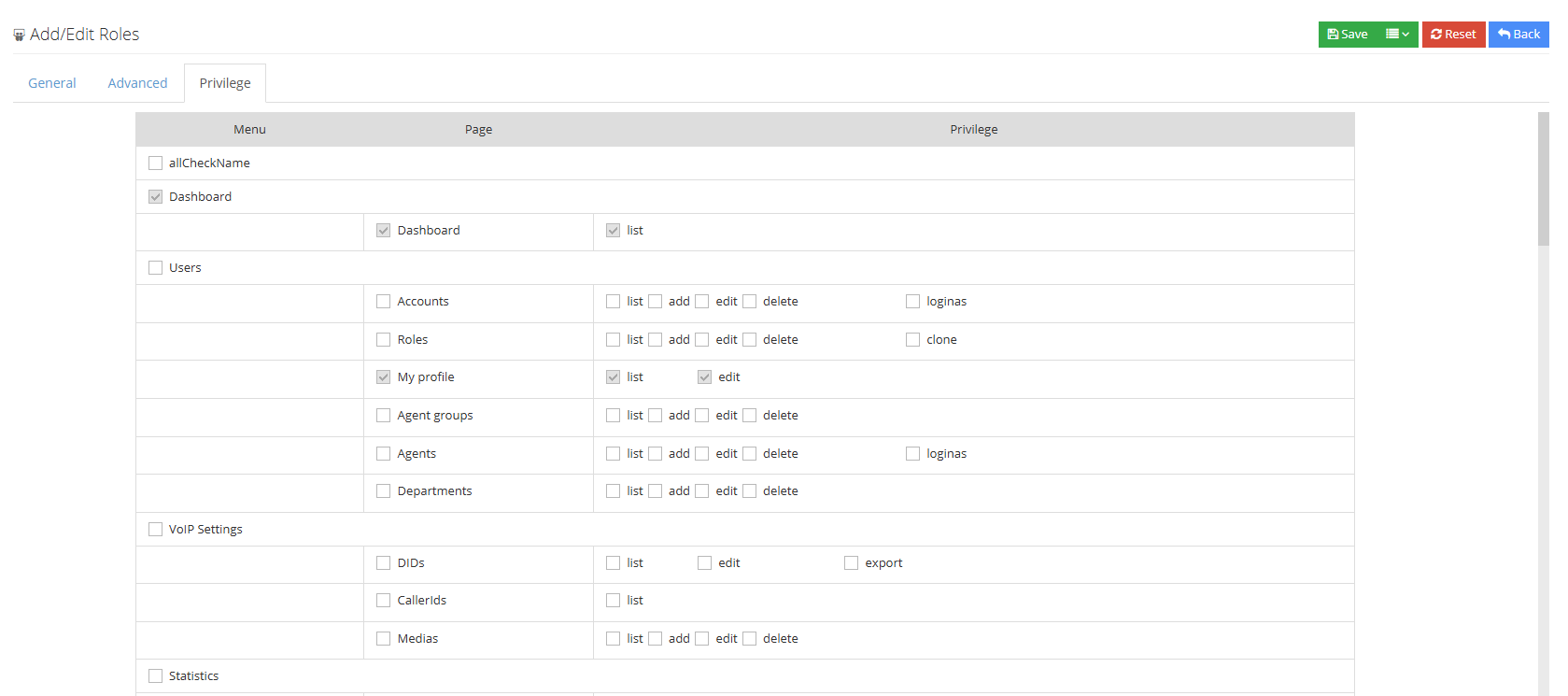This screenshot has height=696, width=1568.
Task: Enable list privilege for Roles
Action: point(613,340)
